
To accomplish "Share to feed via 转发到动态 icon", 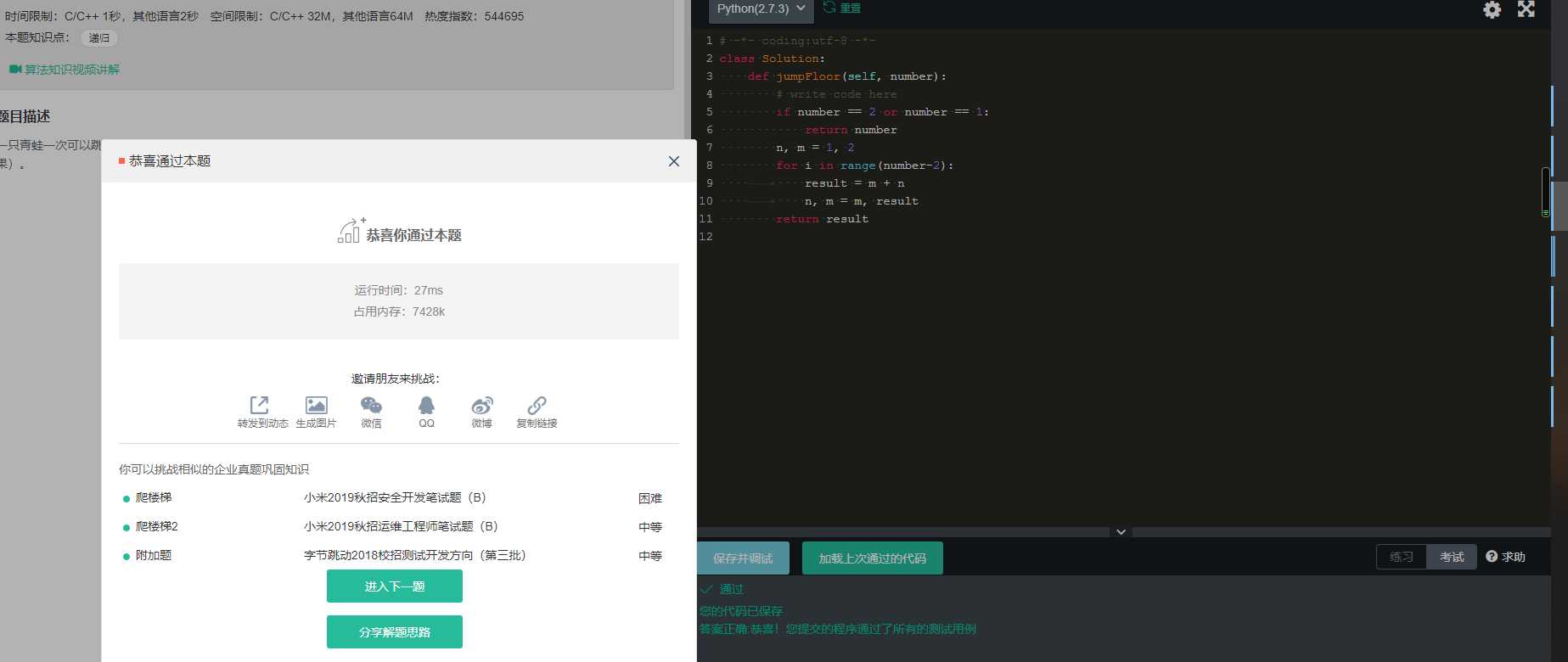I will pyautogui.click(x=259, y=406).
